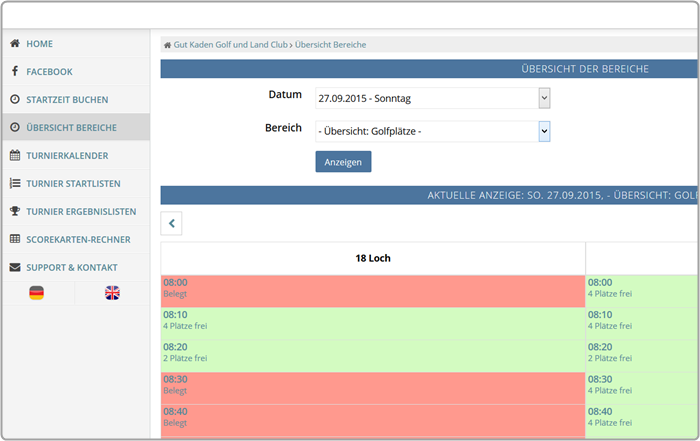Click Gut Kaden Golf und Land Club breadcrumb

230,45
